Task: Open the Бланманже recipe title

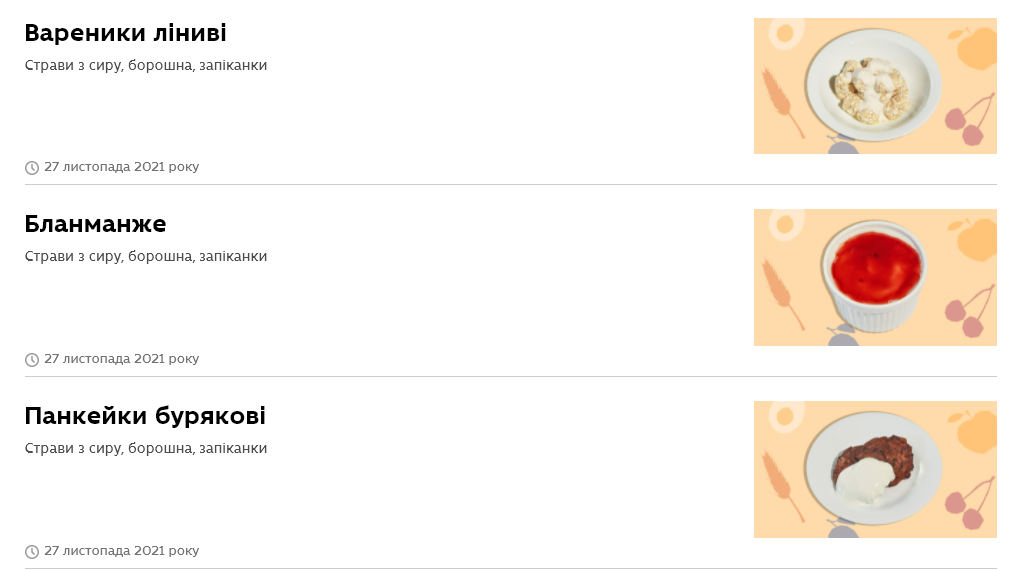Action: 96,225
